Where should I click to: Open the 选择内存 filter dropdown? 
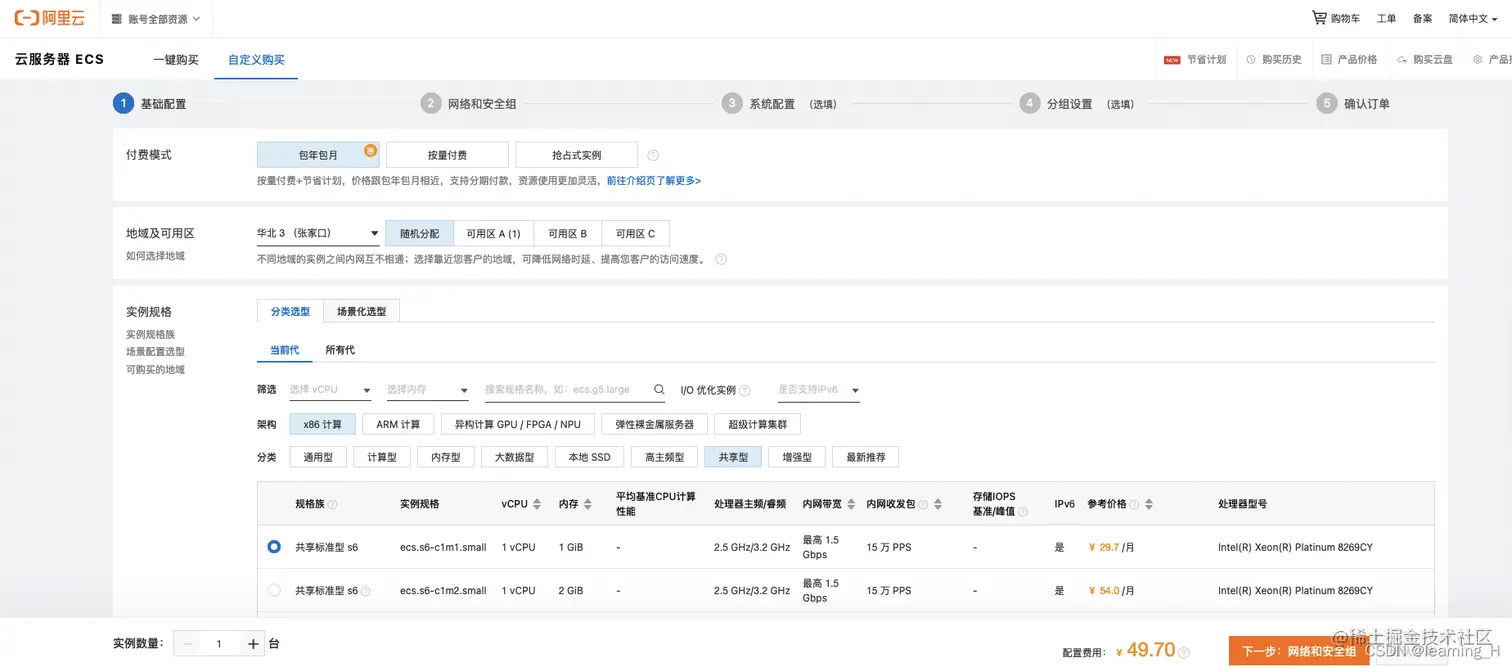coord(428,390)
